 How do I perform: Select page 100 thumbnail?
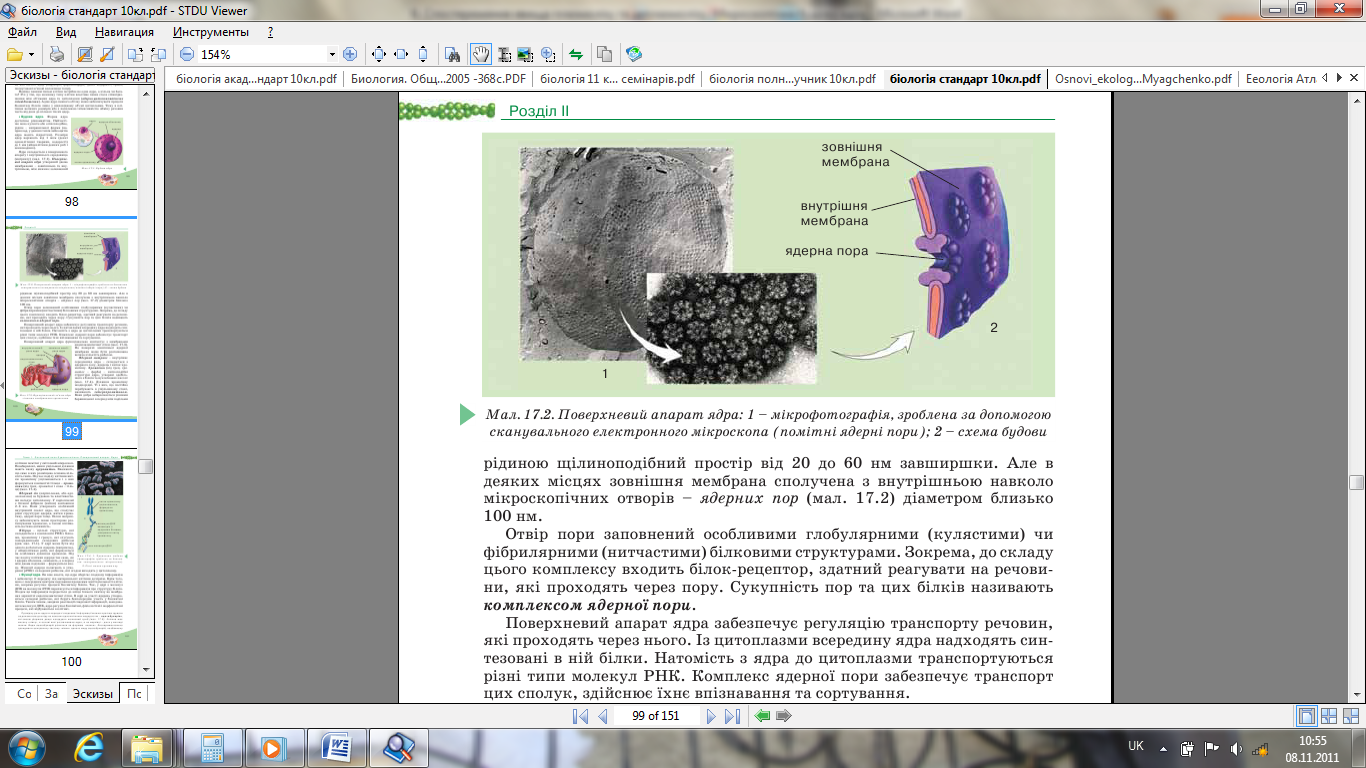[72, 550]
